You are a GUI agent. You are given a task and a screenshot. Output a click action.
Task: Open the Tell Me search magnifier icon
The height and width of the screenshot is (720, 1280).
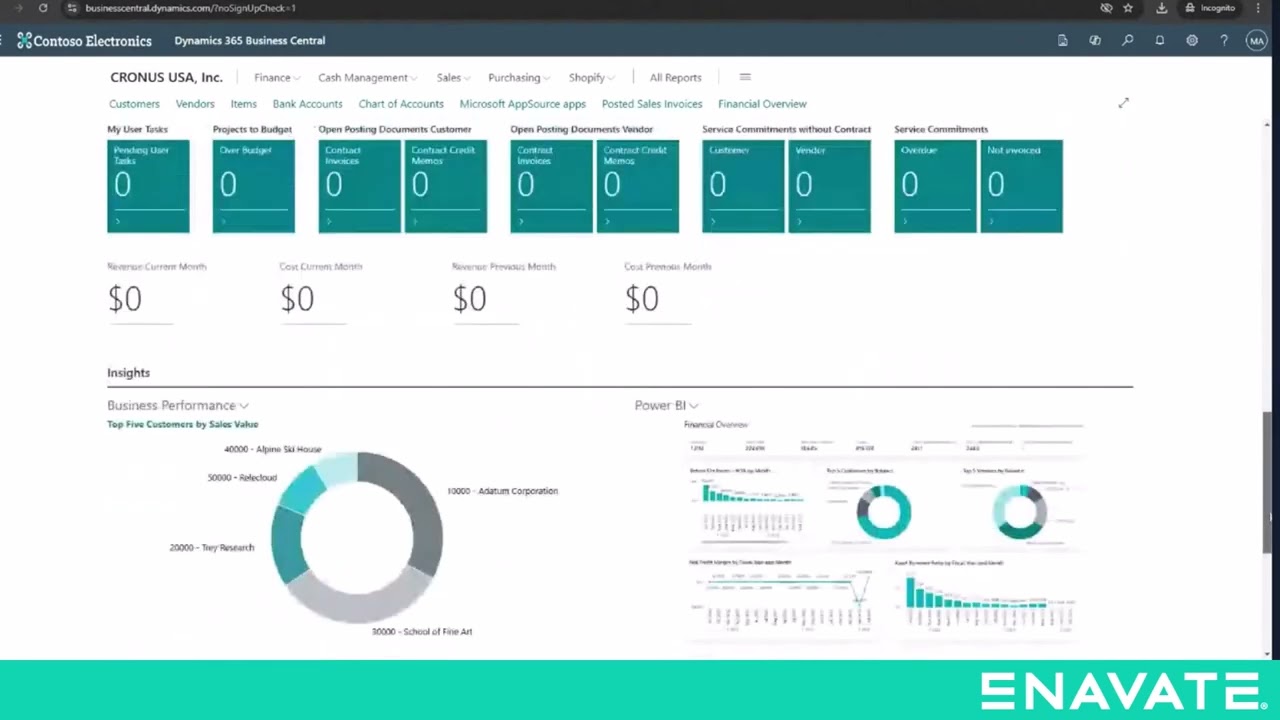[1127, 41]
